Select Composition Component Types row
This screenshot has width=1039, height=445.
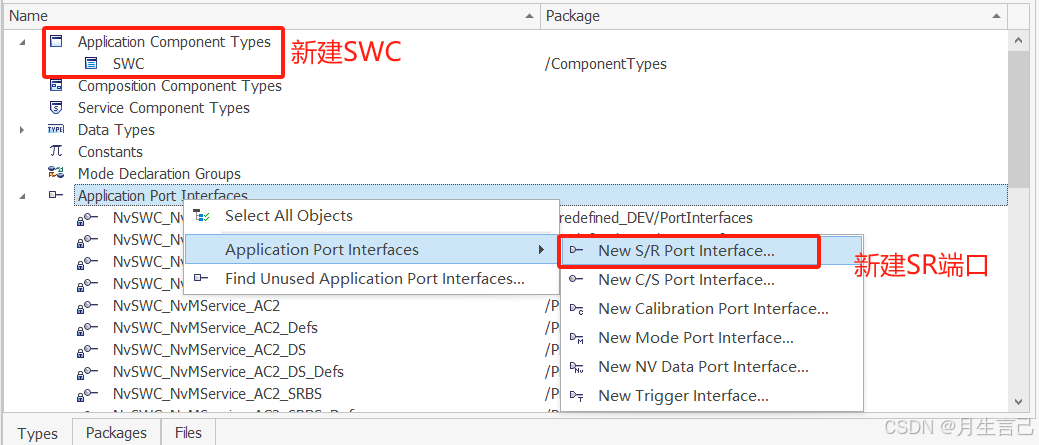coord(180,85)
